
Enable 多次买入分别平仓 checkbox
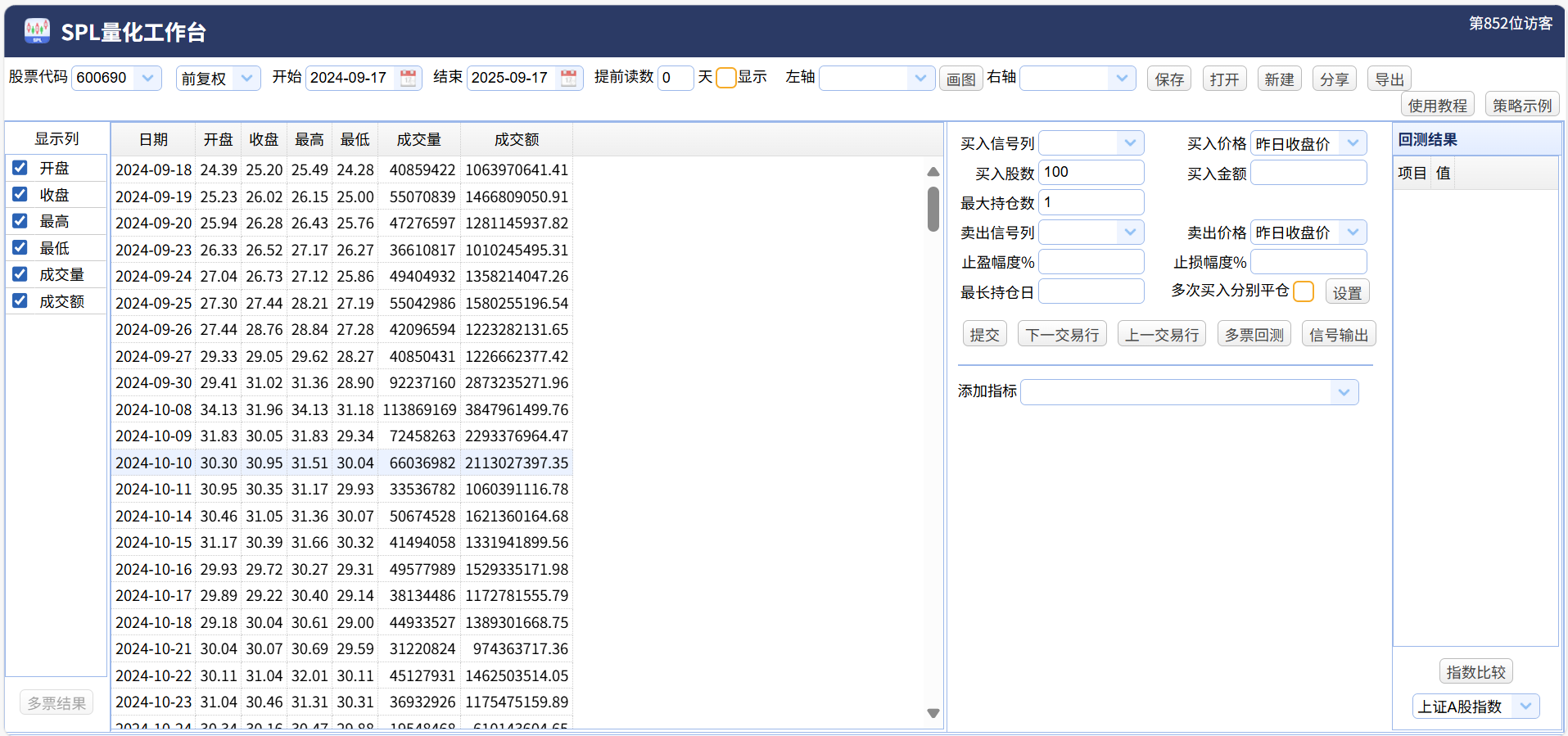tap(1304, 291)
